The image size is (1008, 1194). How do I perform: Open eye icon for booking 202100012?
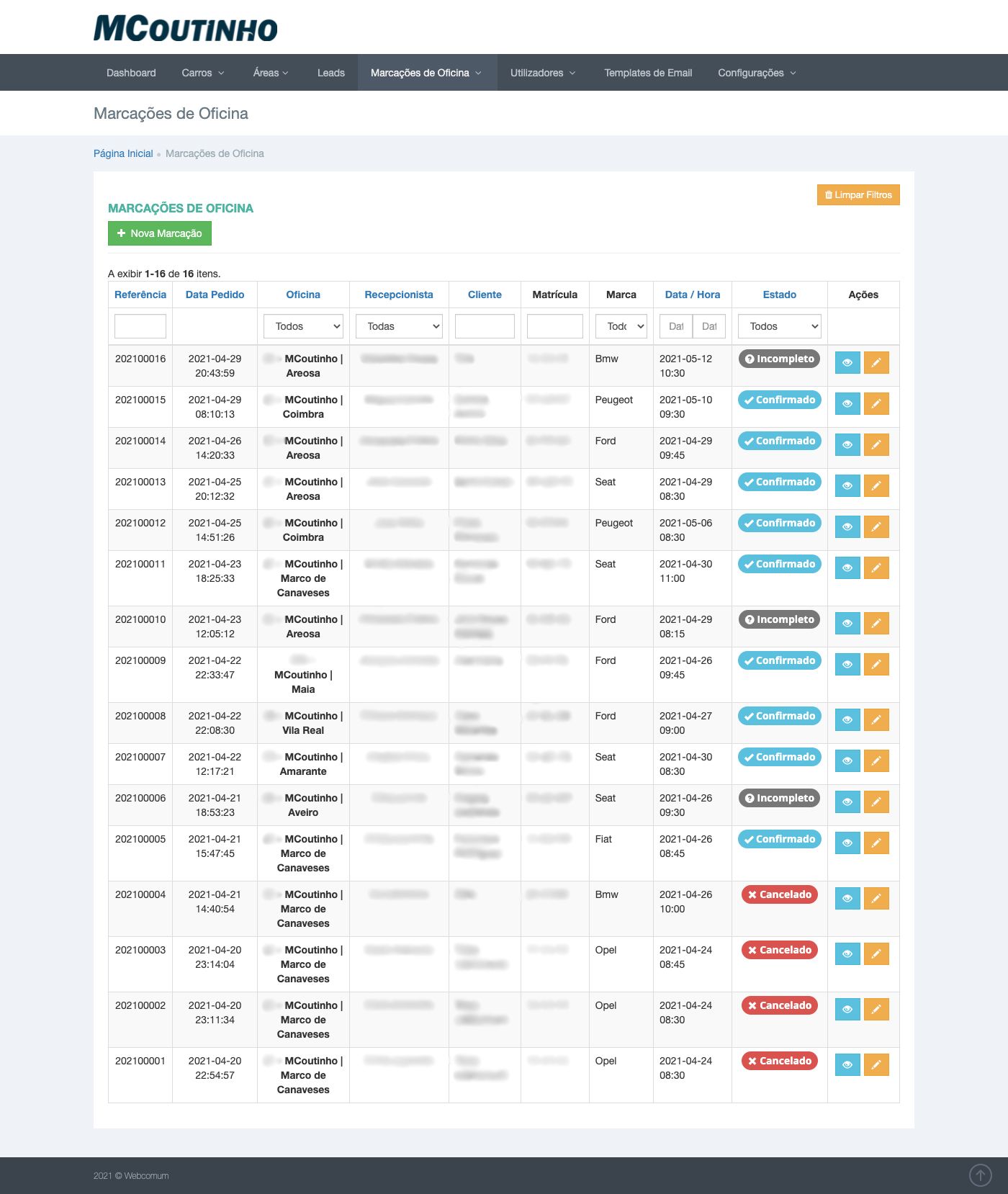point(847,527)
